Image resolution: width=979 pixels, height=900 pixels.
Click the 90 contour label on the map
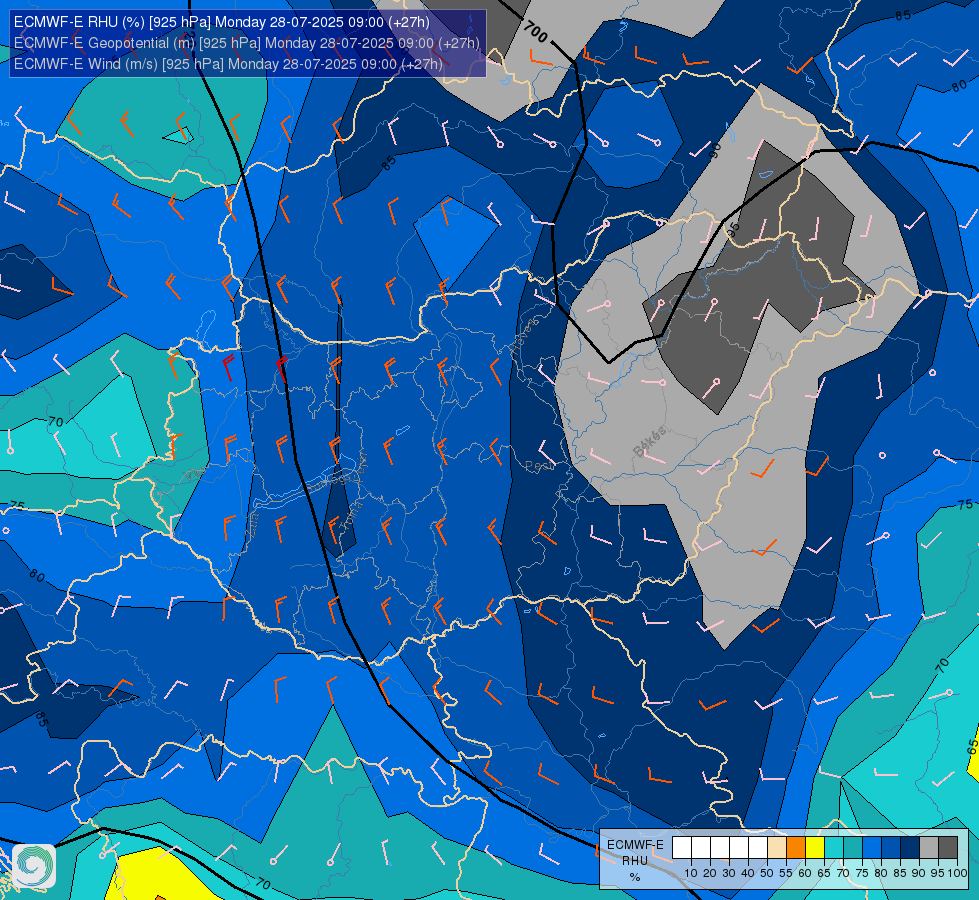click(x=715, y=149)
